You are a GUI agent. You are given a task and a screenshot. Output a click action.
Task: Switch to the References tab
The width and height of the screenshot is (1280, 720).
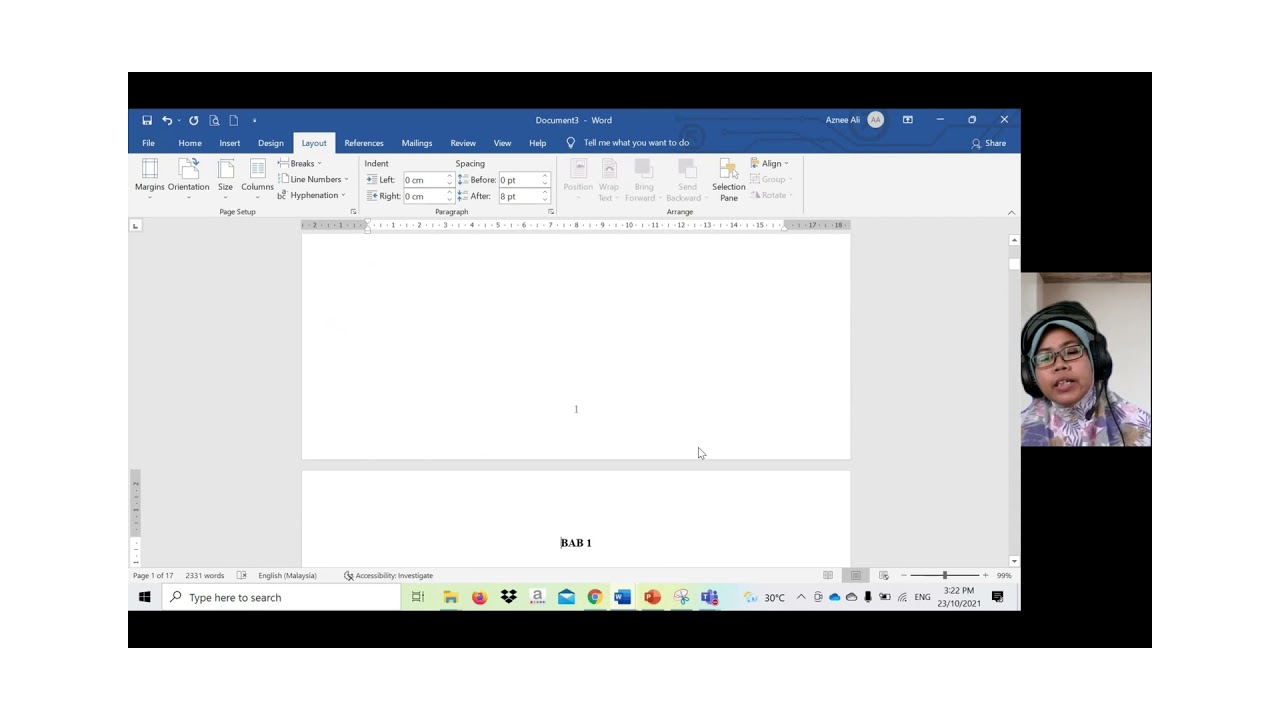[364, 143]
